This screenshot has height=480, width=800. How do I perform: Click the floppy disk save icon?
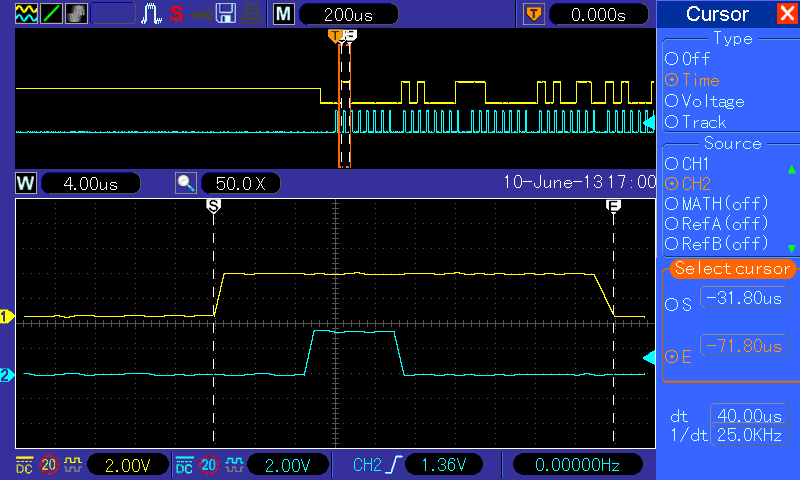[226, 13]
